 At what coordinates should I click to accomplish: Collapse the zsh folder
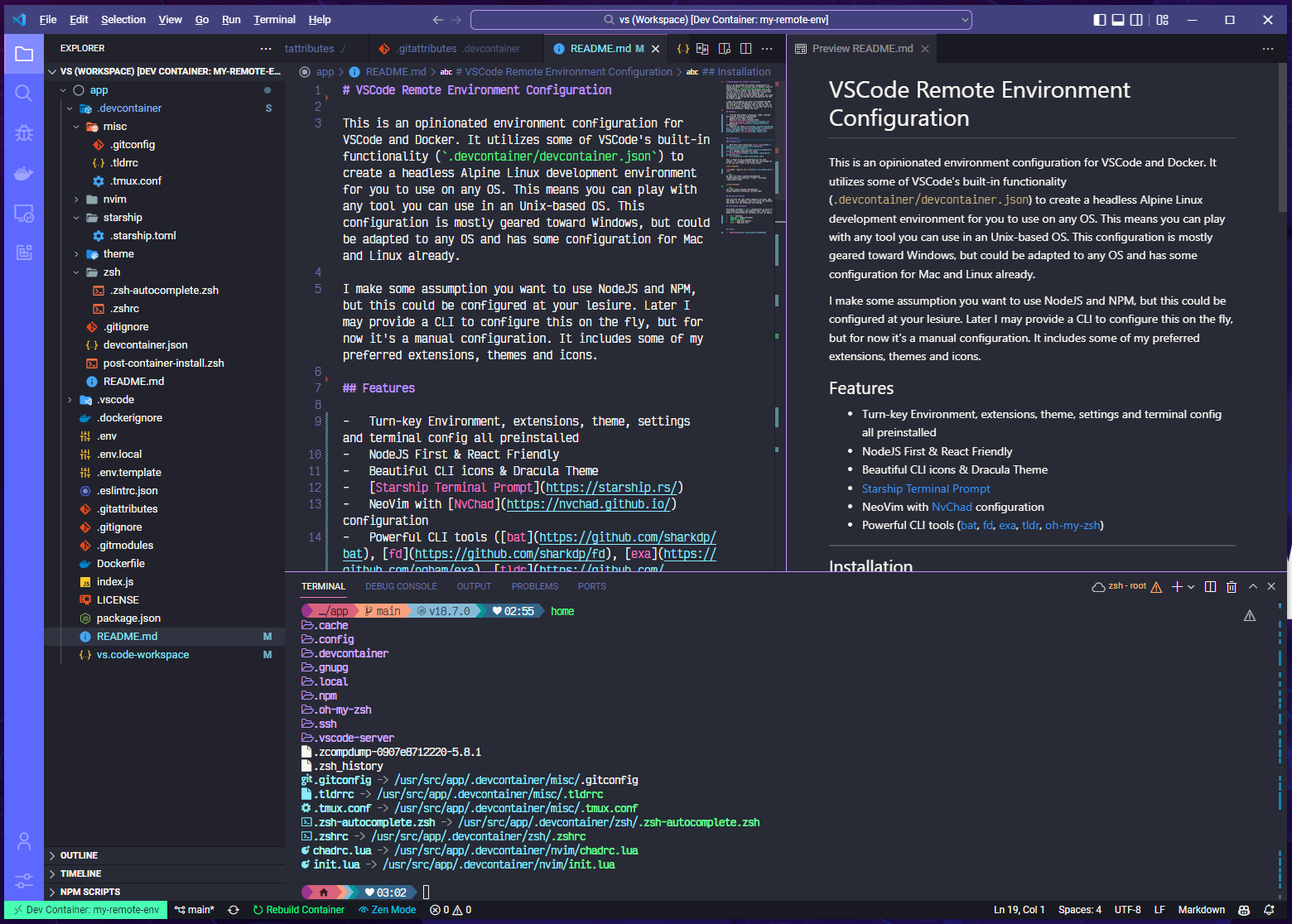[x=76, y=272]
